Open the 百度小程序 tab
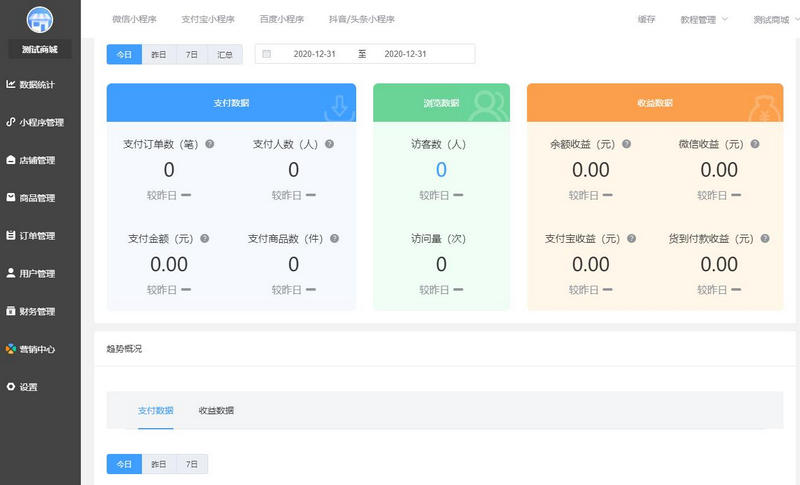 point(282,19)
